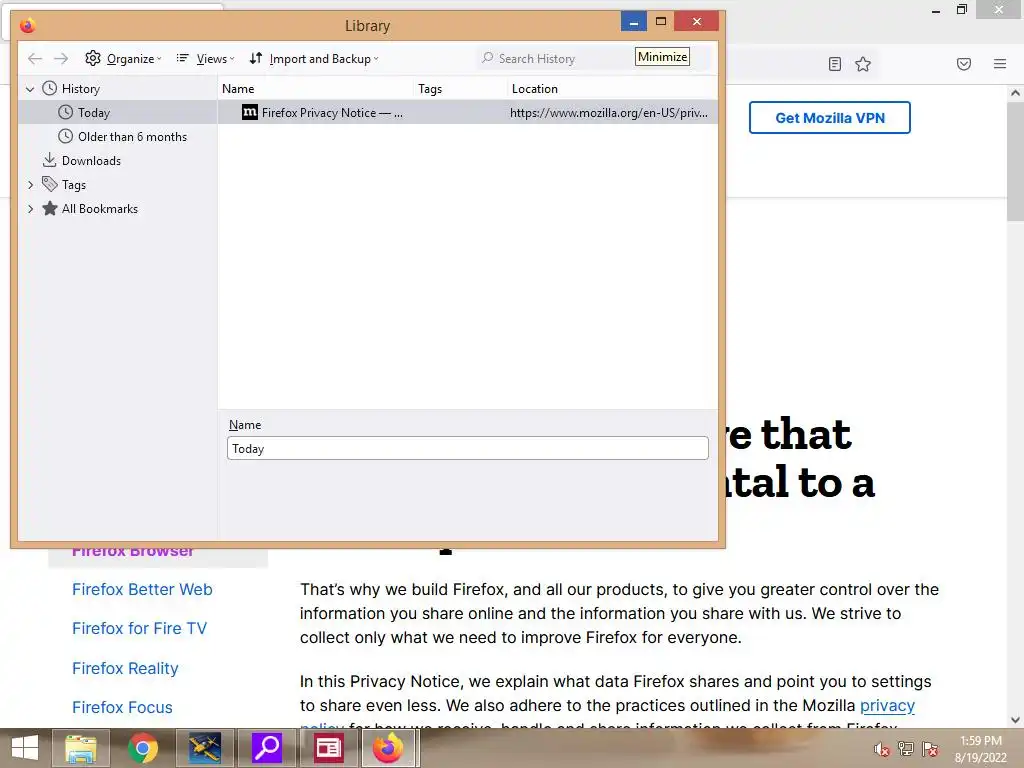
Task: Open the airplane app in taskbar
Action: click(204, 748)
